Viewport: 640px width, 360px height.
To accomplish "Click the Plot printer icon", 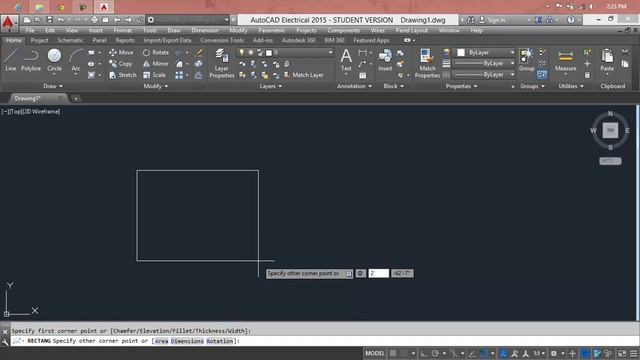I will tap(95, 20).
